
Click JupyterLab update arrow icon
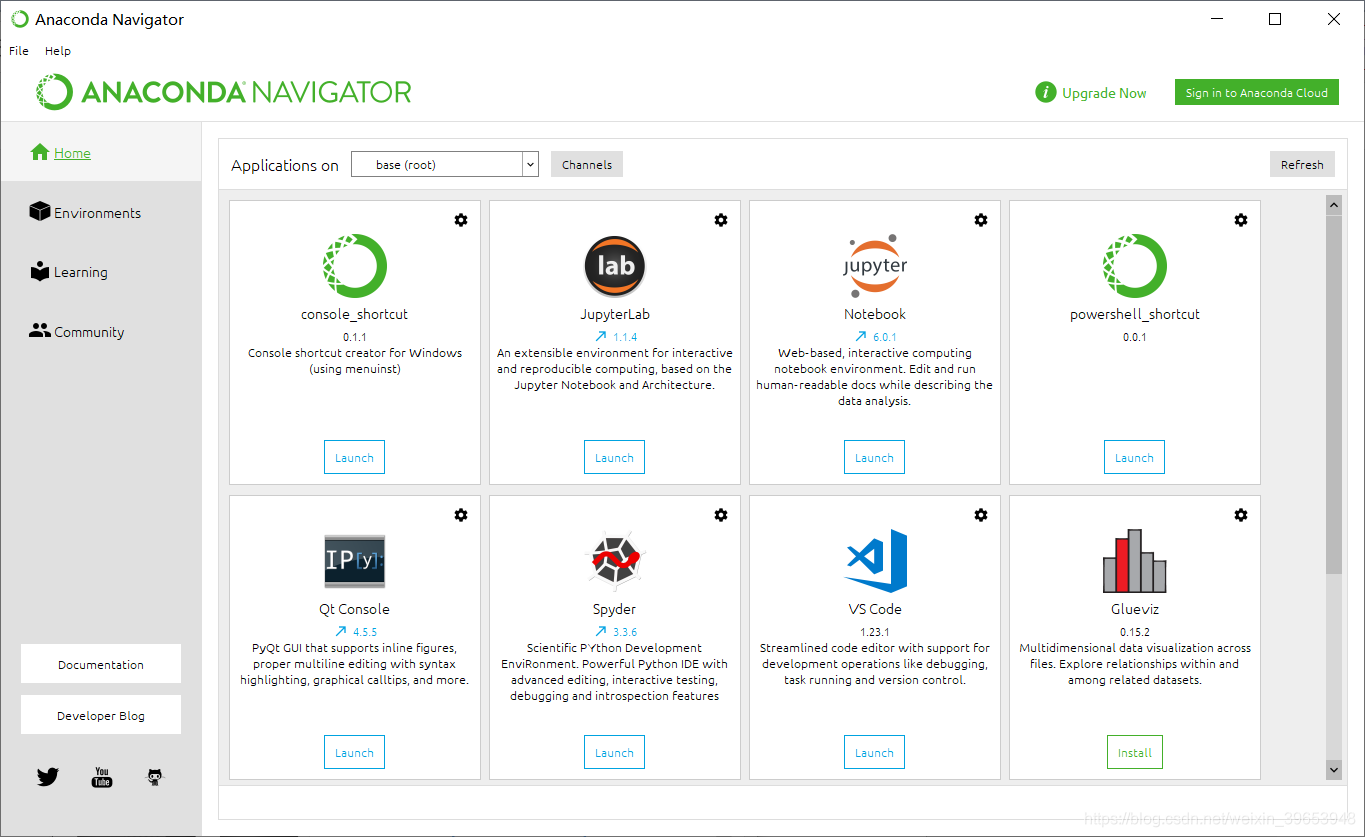600,337
